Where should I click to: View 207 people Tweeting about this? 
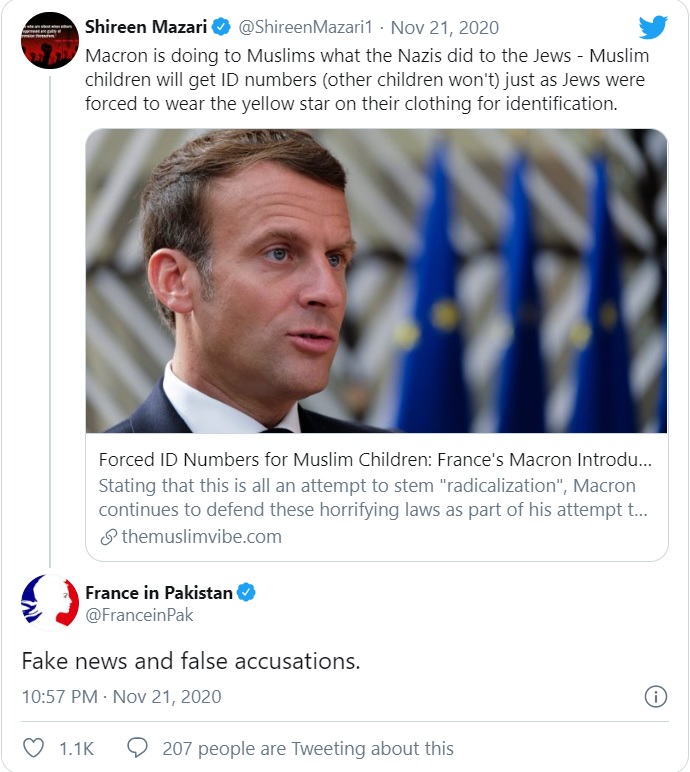coord(307,748)
